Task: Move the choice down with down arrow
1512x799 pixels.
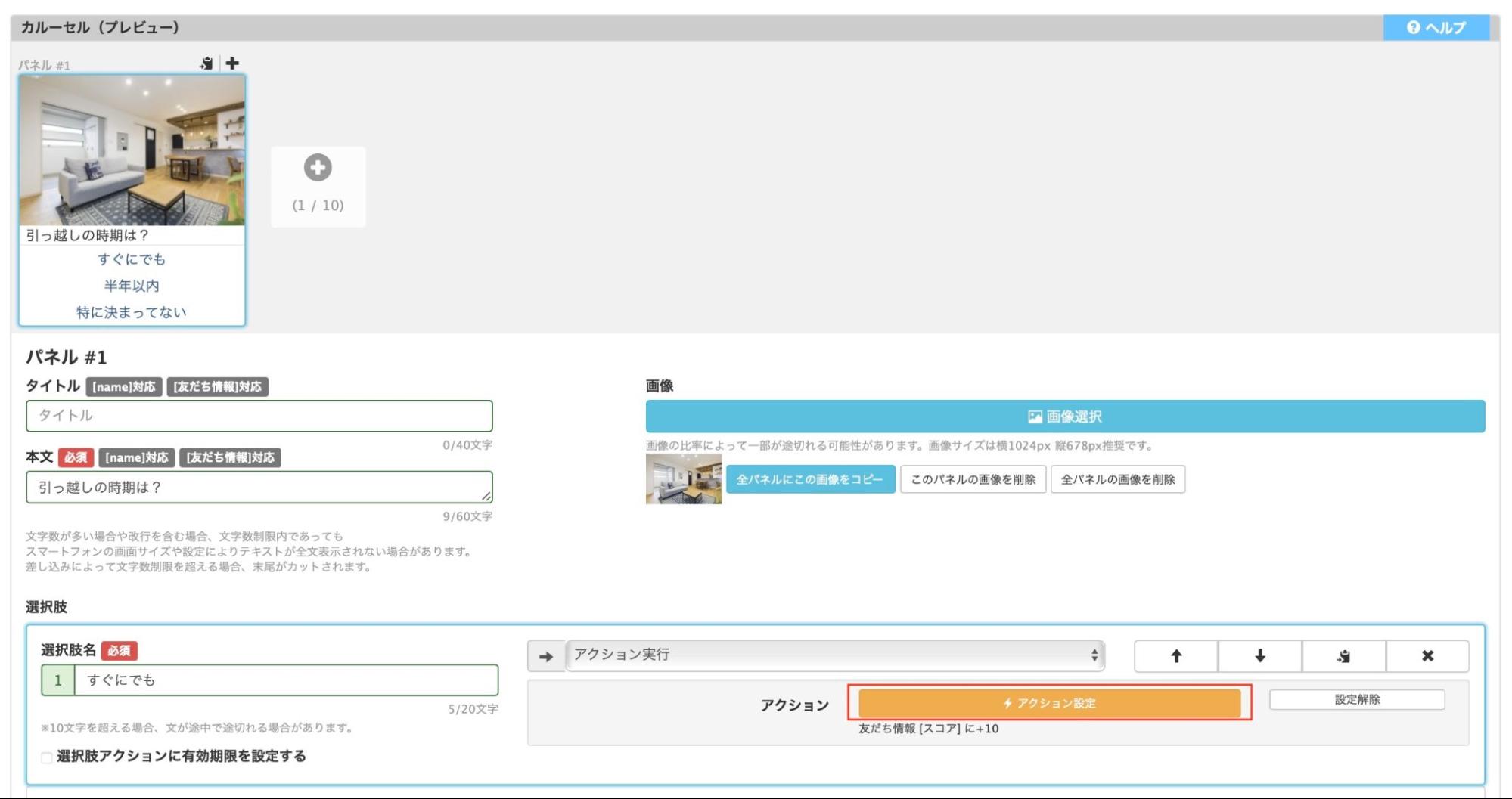Action: [1259, 656]
